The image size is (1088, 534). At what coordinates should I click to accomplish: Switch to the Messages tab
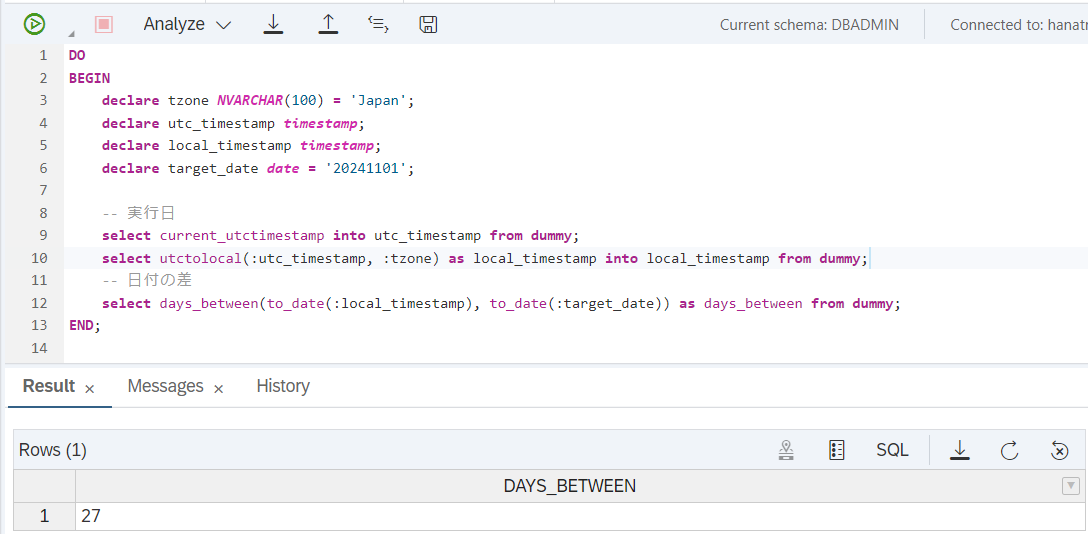pyautogui.click(x=165, y=386)
